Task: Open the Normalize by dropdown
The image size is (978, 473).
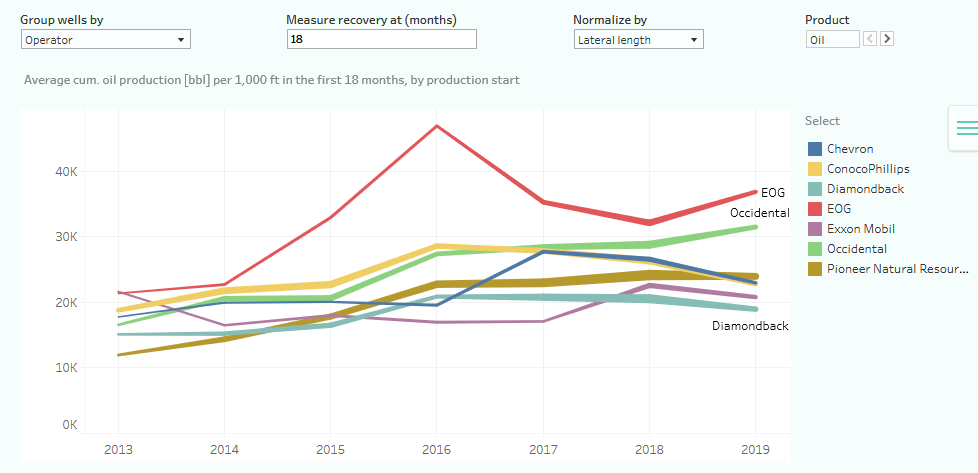Action: pos(638,39)
